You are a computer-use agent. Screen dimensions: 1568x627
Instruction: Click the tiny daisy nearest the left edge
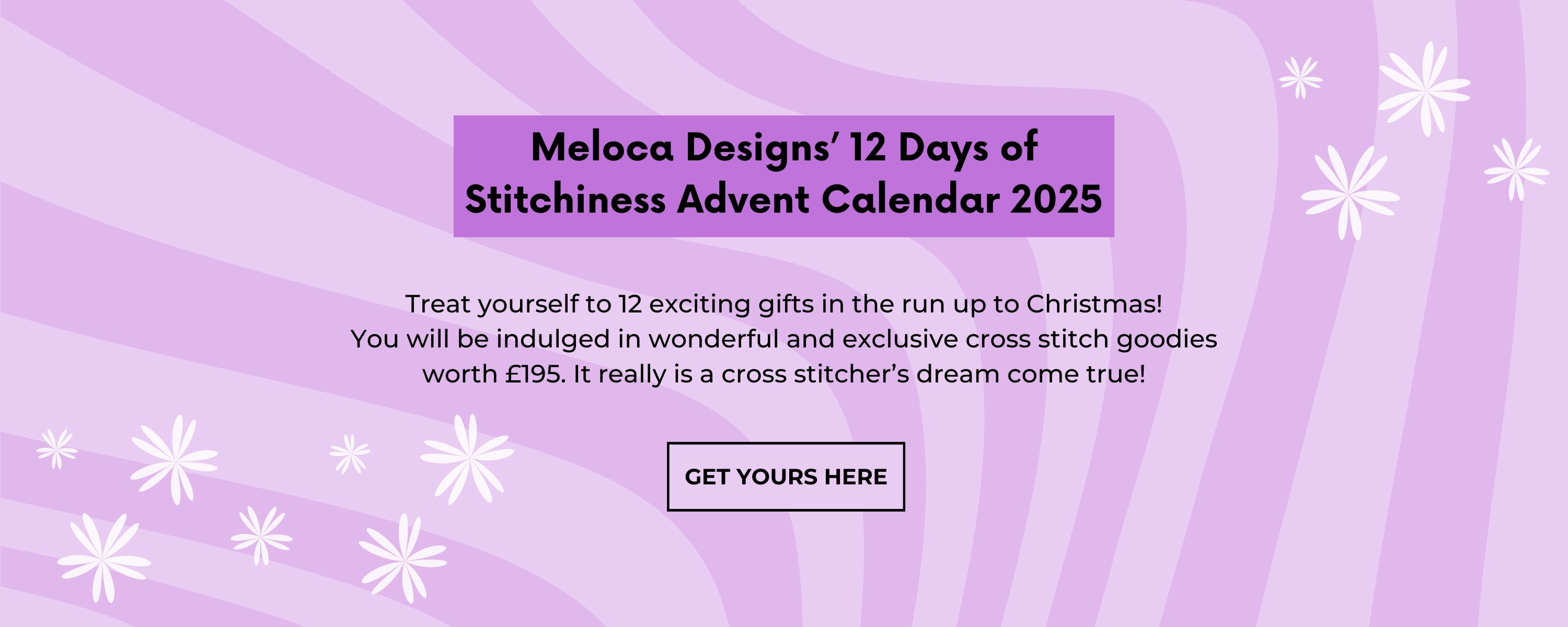(x=56, y=449)
